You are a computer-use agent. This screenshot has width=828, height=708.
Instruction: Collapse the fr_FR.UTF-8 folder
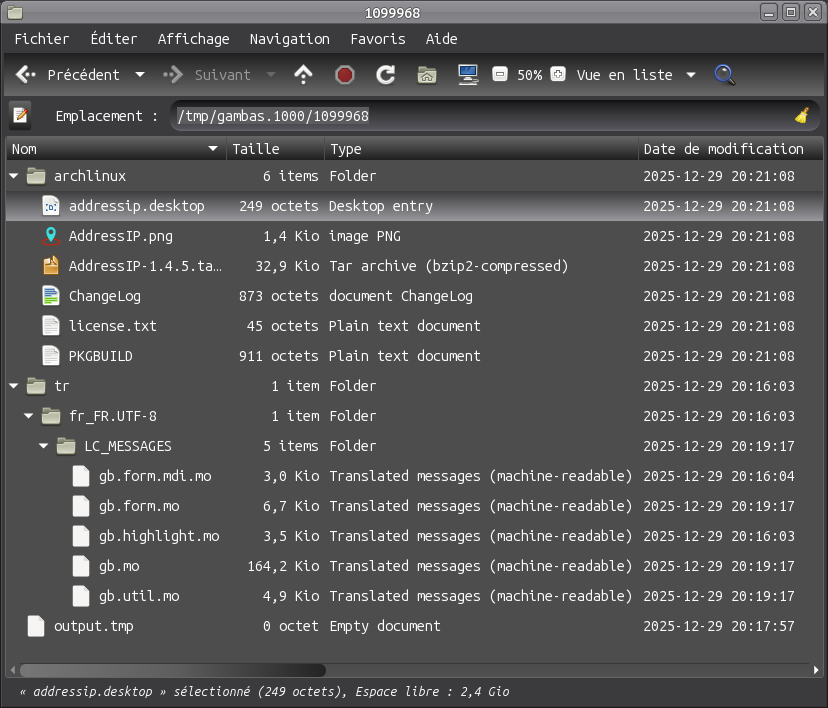(29, 416)
